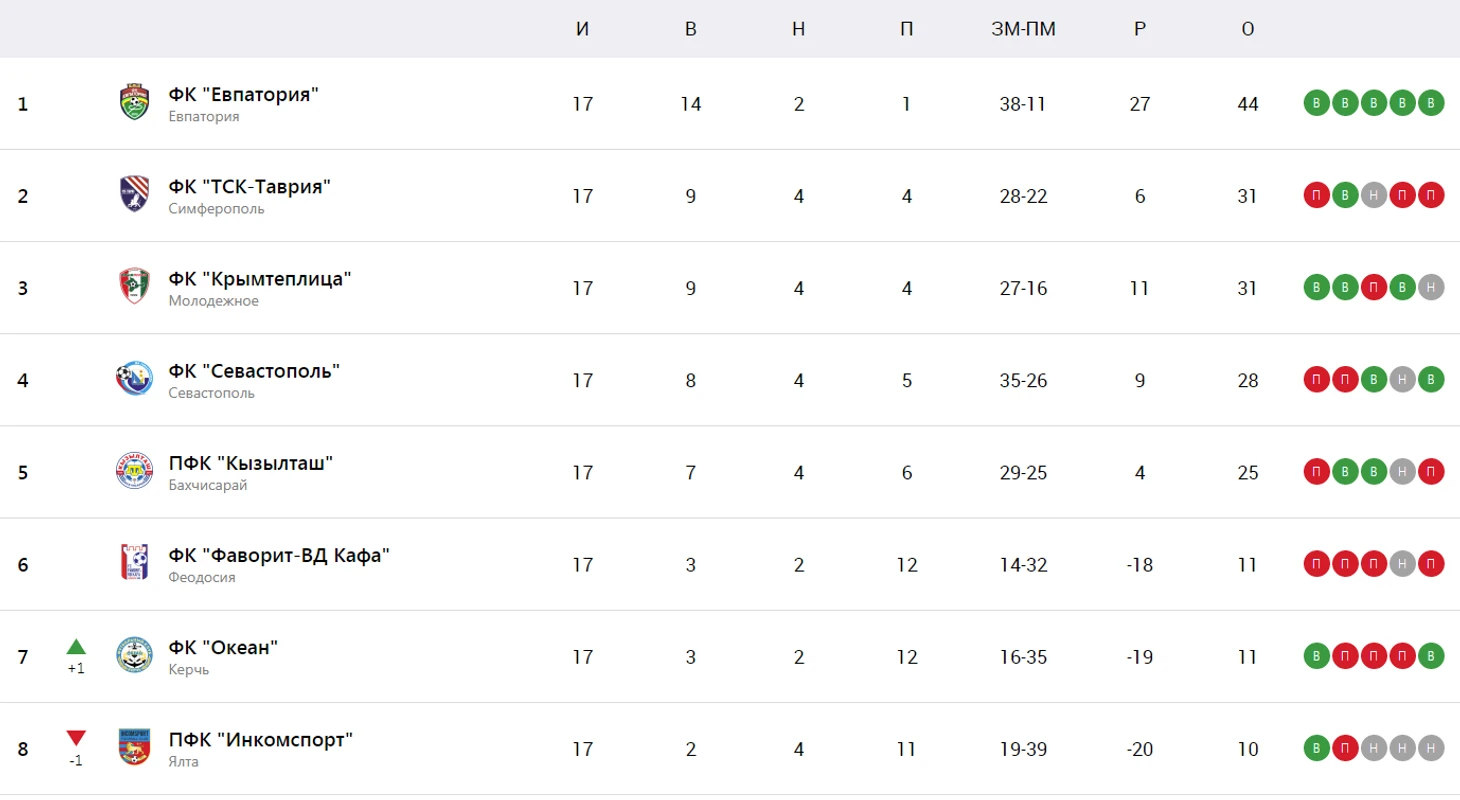This screenshot has width=1460, height=800.
Task: Open the ФК "Севастополь" team page
Action: [254, 371]
